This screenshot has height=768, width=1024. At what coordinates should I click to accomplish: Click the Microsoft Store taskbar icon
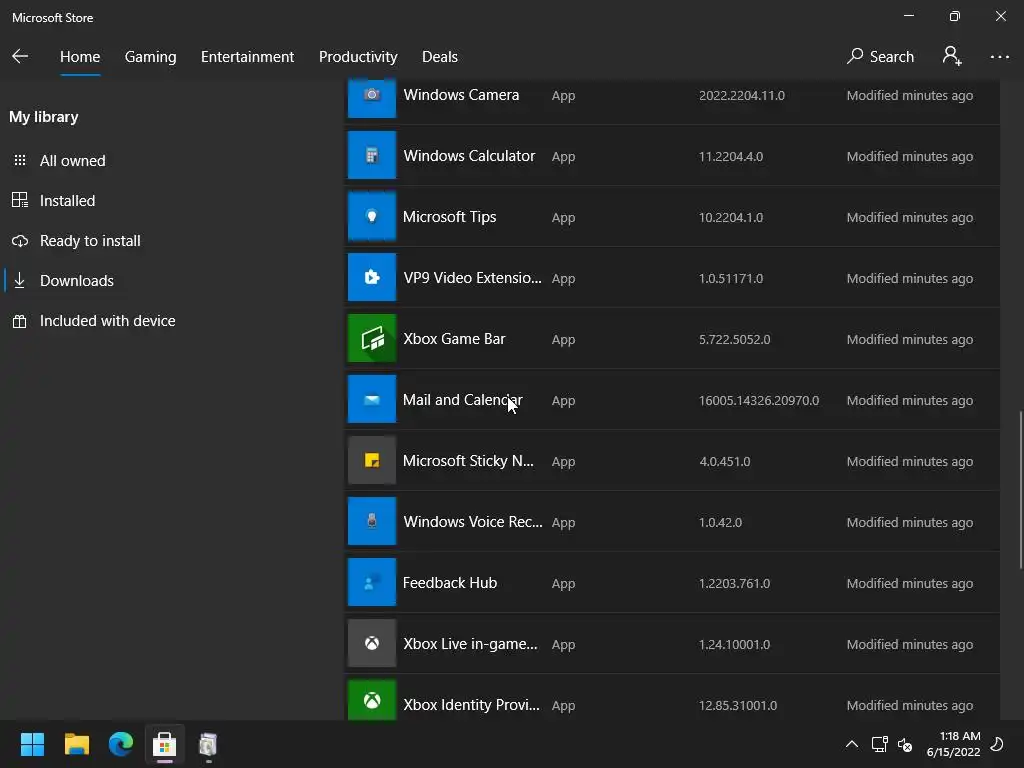coord(165,744)
